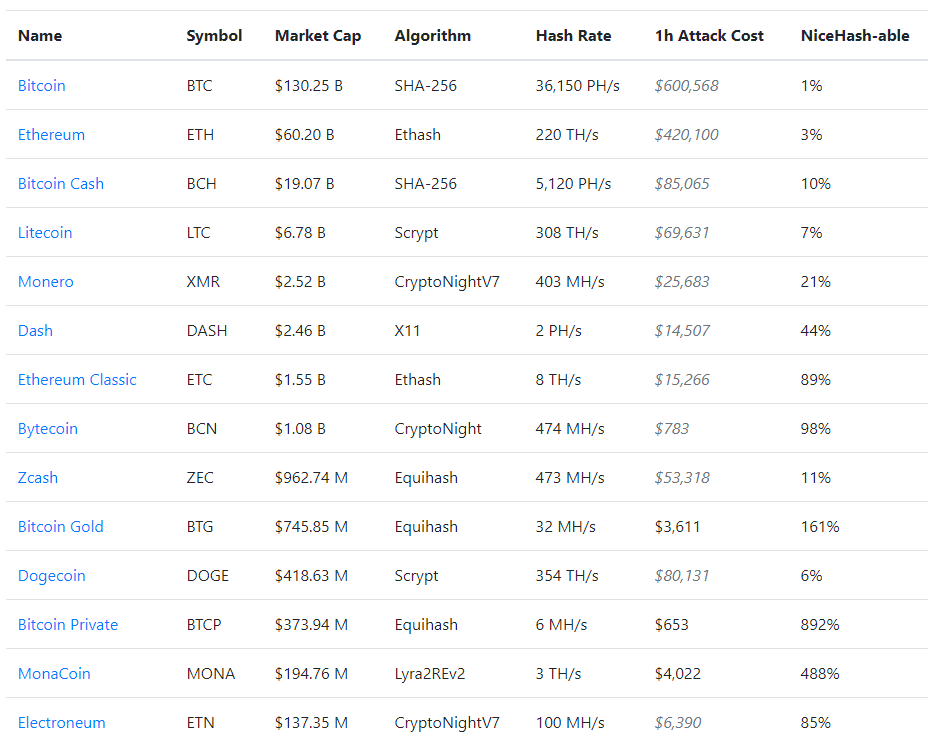Viewport: 928px width, 741px height.
Task: Click the MONA symbol cell
Action: click(x=211, y=674)
